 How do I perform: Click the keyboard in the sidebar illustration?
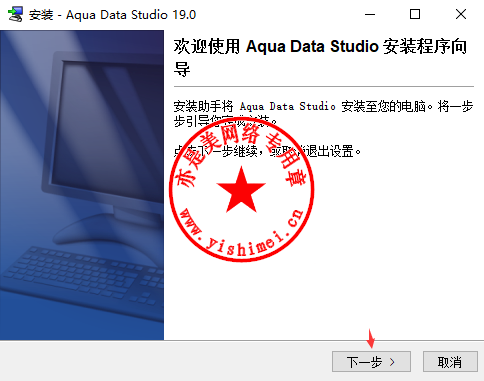(83, 277)
